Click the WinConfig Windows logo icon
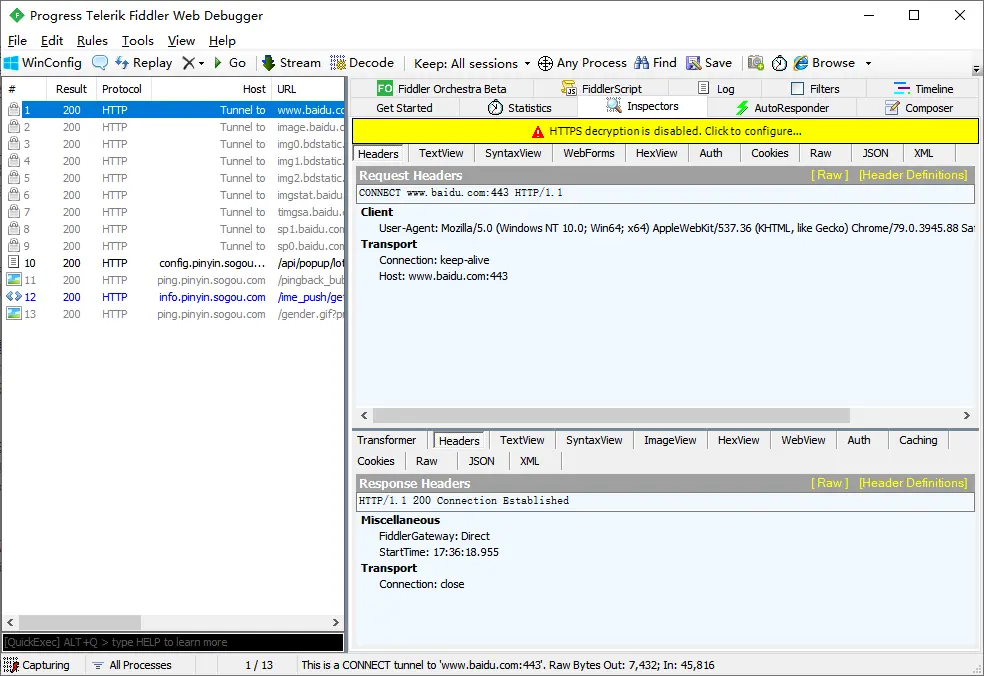This screenshot has width=984, height=676. [x=11, y=63]
